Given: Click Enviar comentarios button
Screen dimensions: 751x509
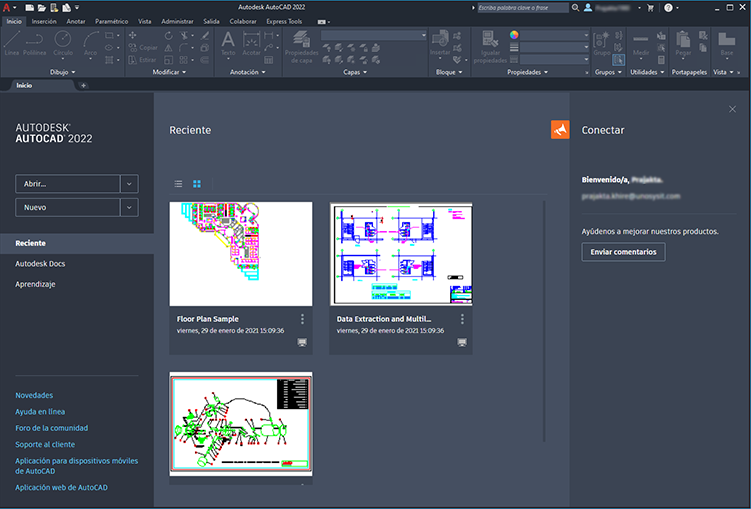Looking at the screenshot, I should point(623,252).
